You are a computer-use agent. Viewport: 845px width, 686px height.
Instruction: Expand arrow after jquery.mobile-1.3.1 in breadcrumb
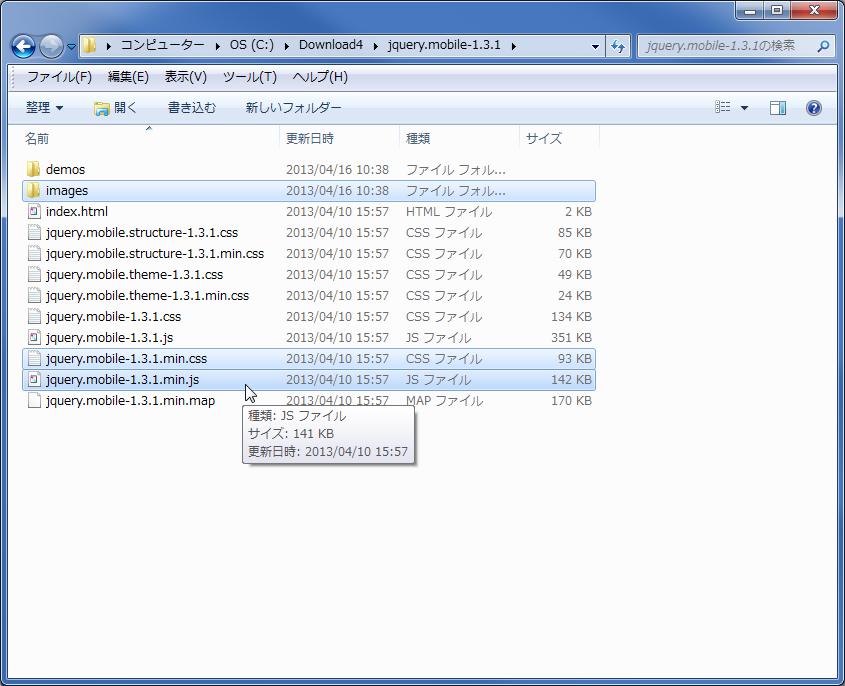click(x=514, y=46)
